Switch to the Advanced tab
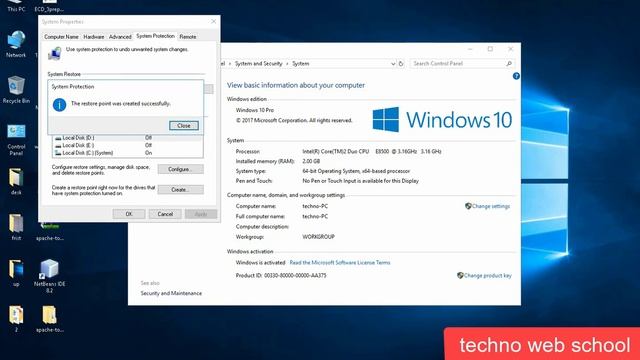 [120, 37]
